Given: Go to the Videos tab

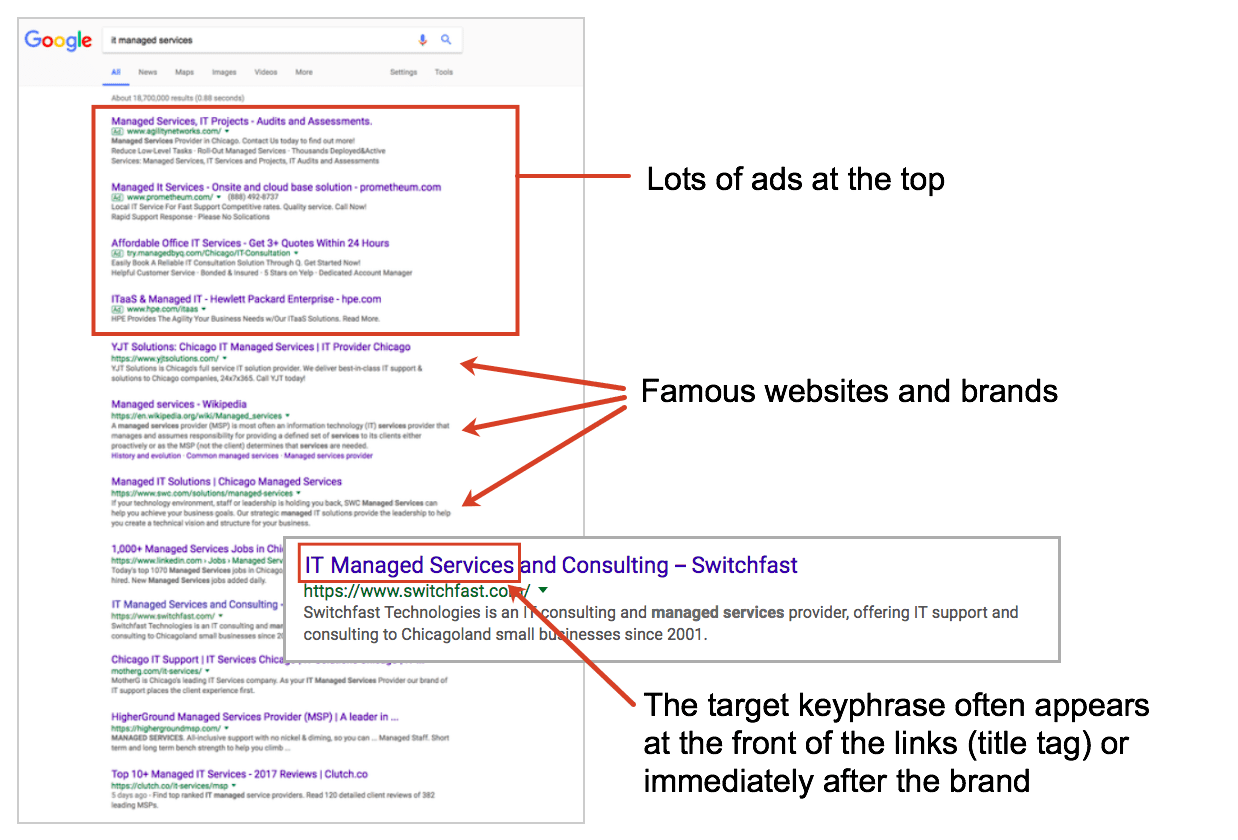Looking at the screenshot, I should [266, 72].
